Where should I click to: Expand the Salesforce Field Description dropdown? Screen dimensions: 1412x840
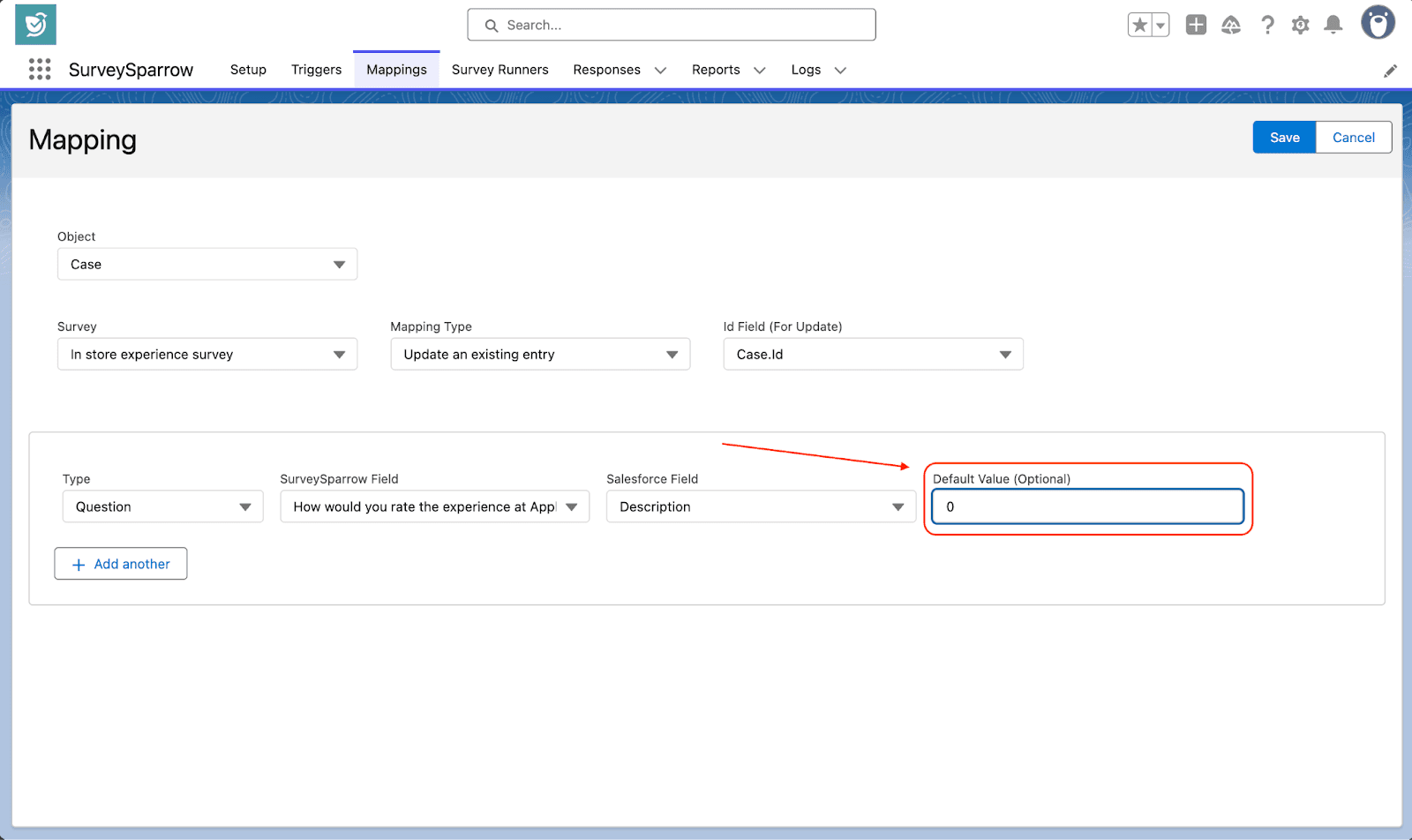click(761, 506)
